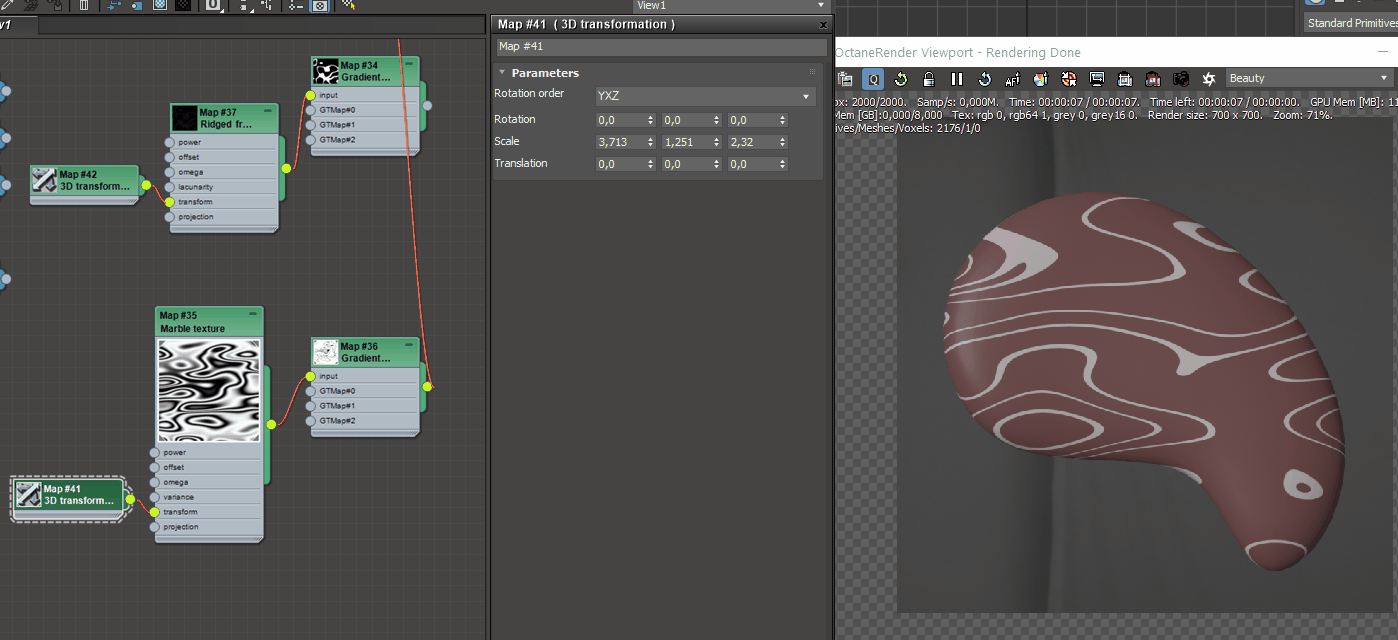Open the View1 dropdown at top
Screen dimensions: 1398x640
(733, 5)
